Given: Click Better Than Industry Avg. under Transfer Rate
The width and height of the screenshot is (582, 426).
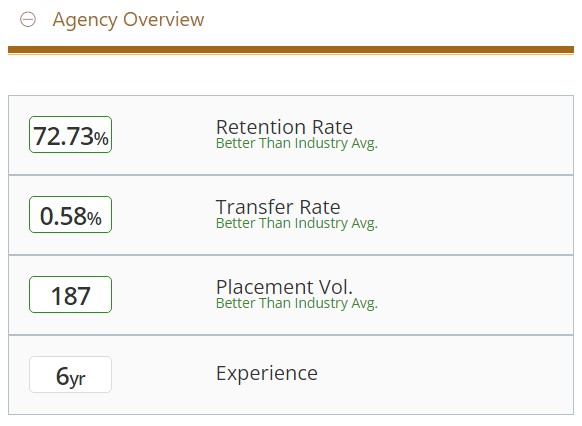Looking at the screenshot, I should coord(297,223).
